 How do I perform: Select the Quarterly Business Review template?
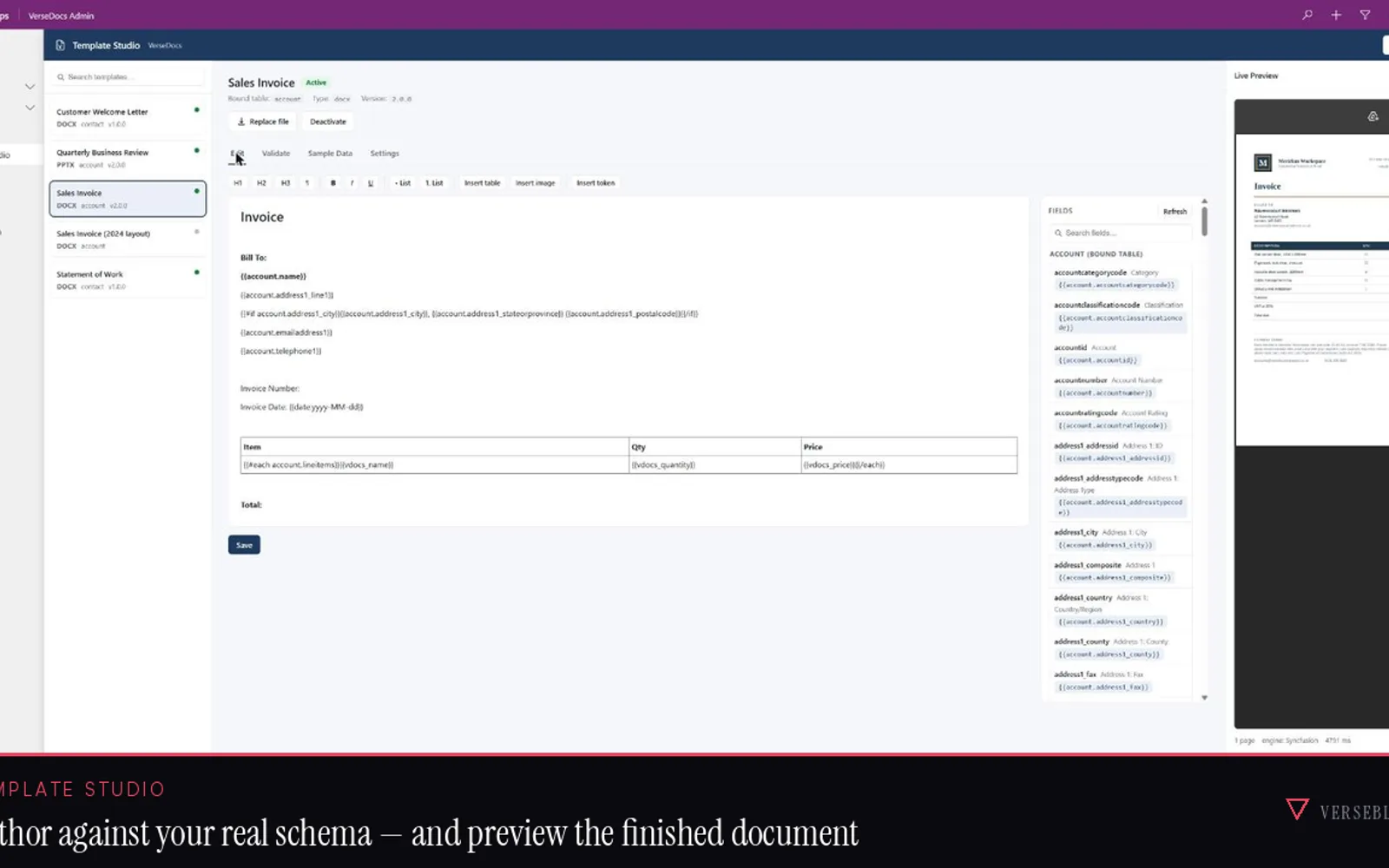point(128,158)
